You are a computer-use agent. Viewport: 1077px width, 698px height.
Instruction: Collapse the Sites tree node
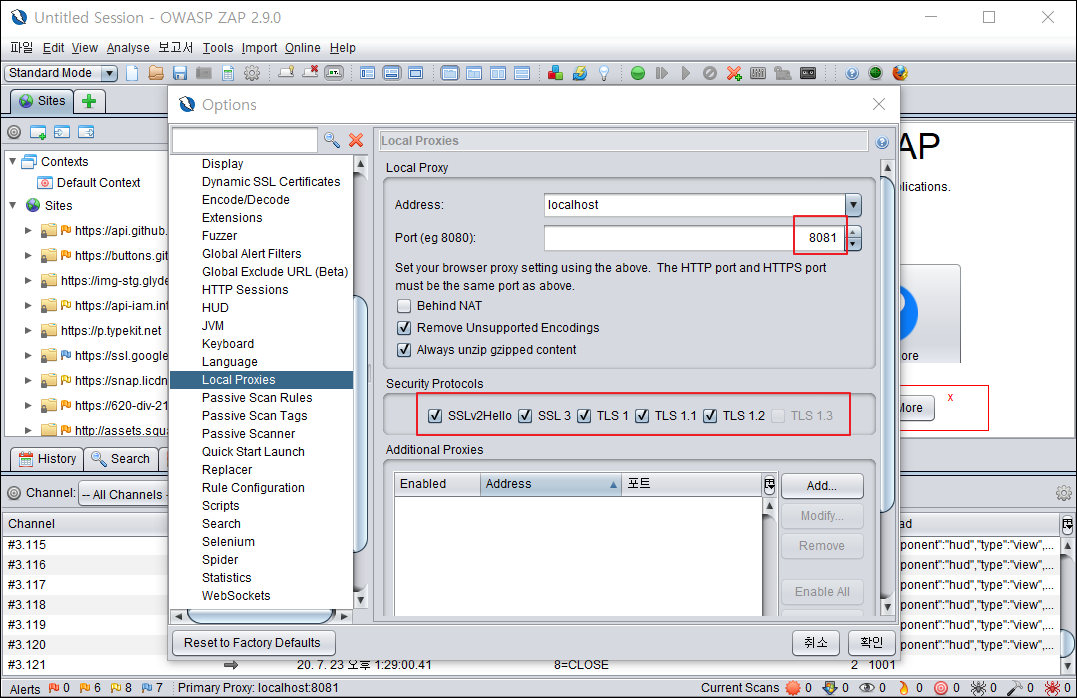pyautogui.click(x=12, y=205)
